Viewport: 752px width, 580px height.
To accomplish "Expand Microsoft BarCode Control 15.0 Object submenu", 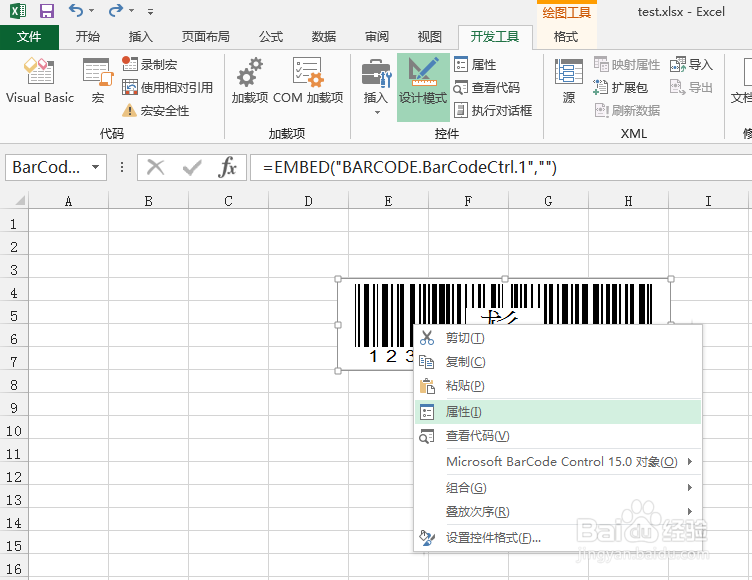I will click(x=558, y=462).
